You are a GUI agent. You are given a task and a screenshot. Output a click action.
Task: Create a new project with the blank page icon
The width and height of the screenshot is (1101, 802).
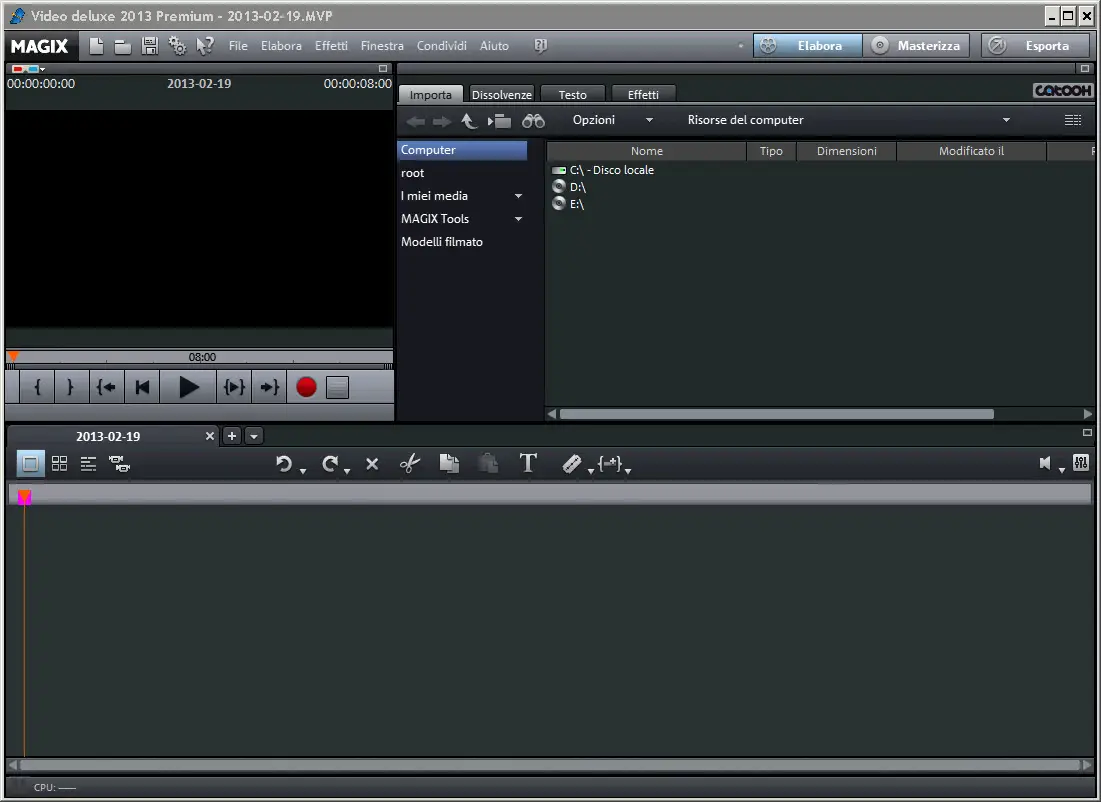point(96,46)
